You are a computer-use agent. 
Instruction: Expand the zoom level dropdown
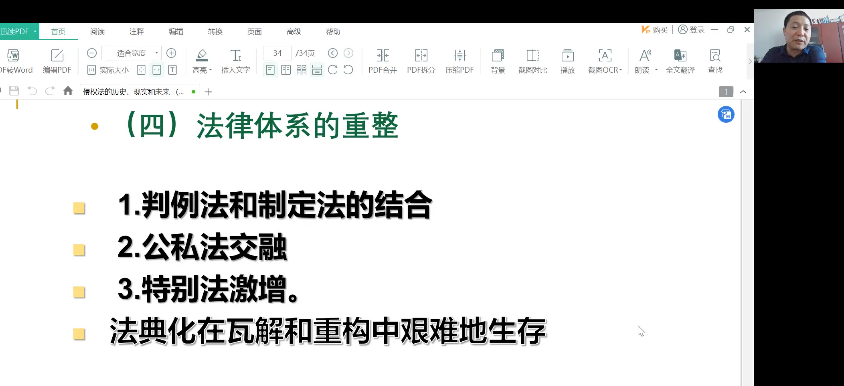pos(157,53)
